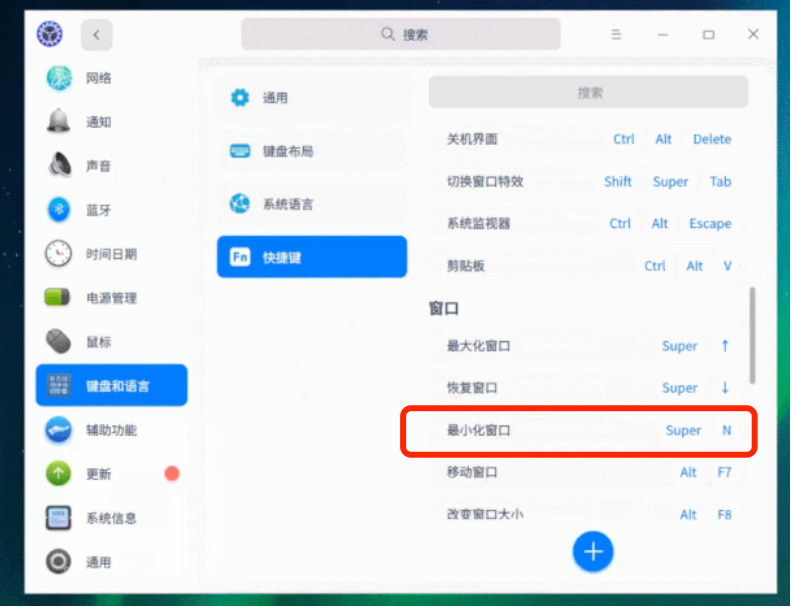
Task: Select the Mouse settings icon
Action: pyautogui.click(x=59, y=342)
